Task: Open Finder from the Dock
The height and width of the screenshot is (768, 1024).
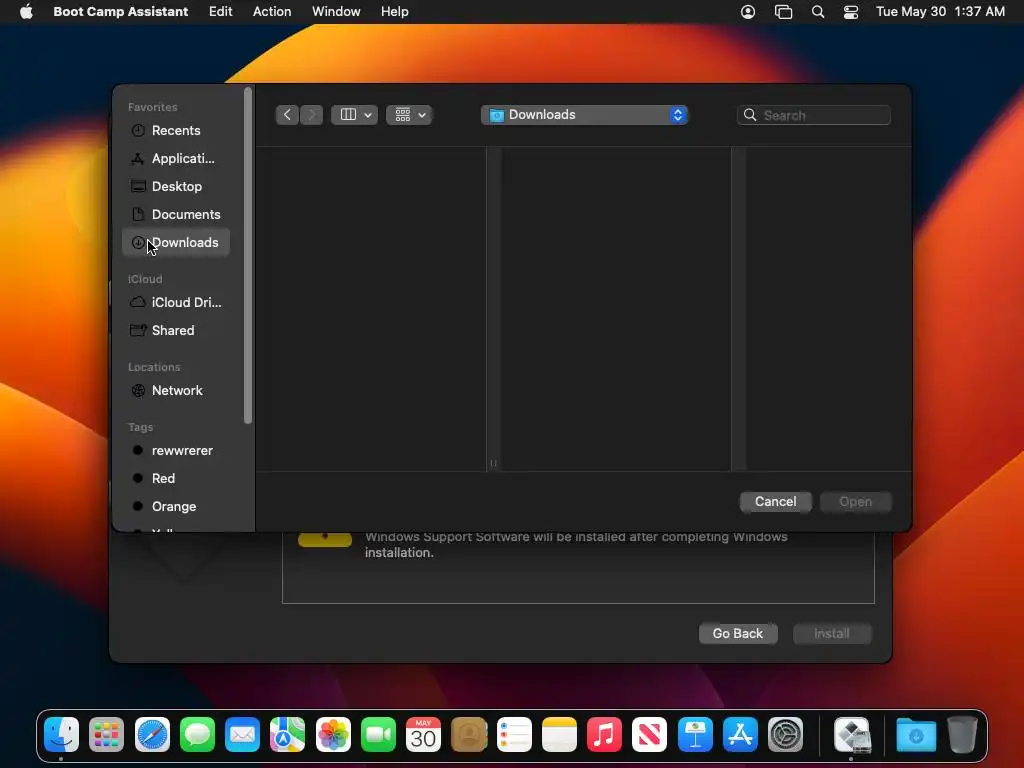Action: coord(61,735)
